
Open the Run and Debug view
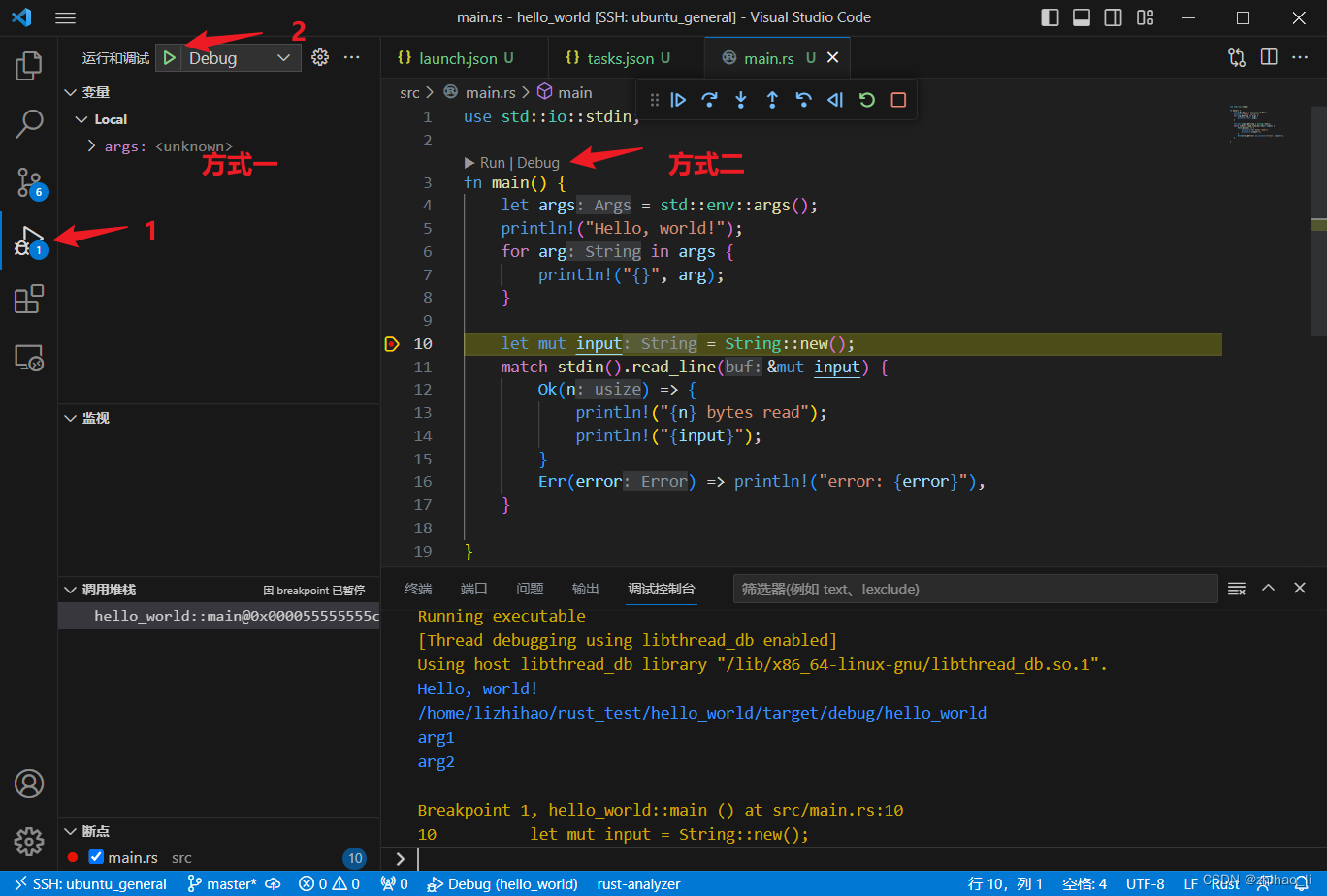(x=29, y=240)
